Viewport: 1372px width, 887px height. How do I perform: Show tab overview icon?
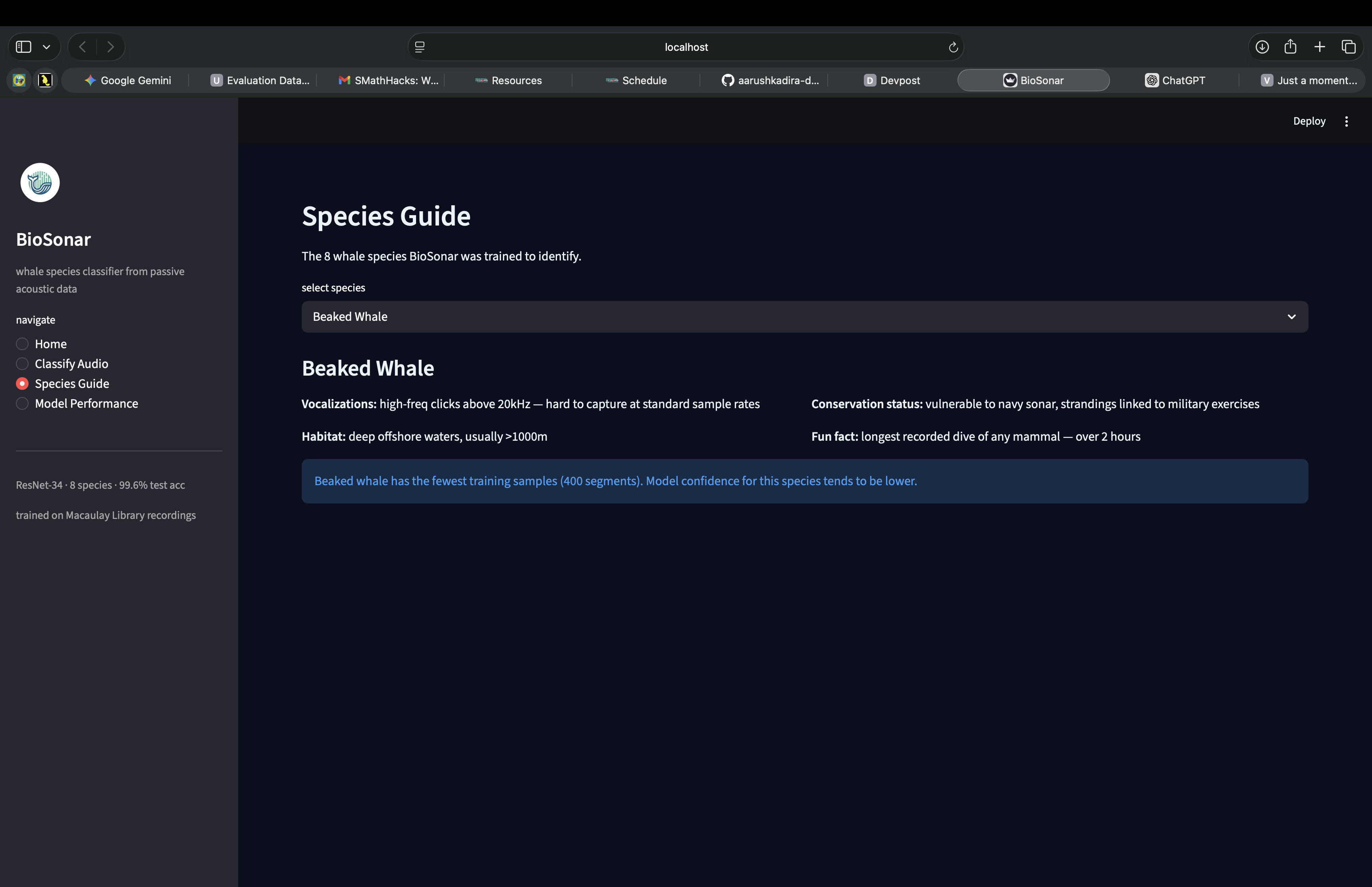[x=1349, y=47]
